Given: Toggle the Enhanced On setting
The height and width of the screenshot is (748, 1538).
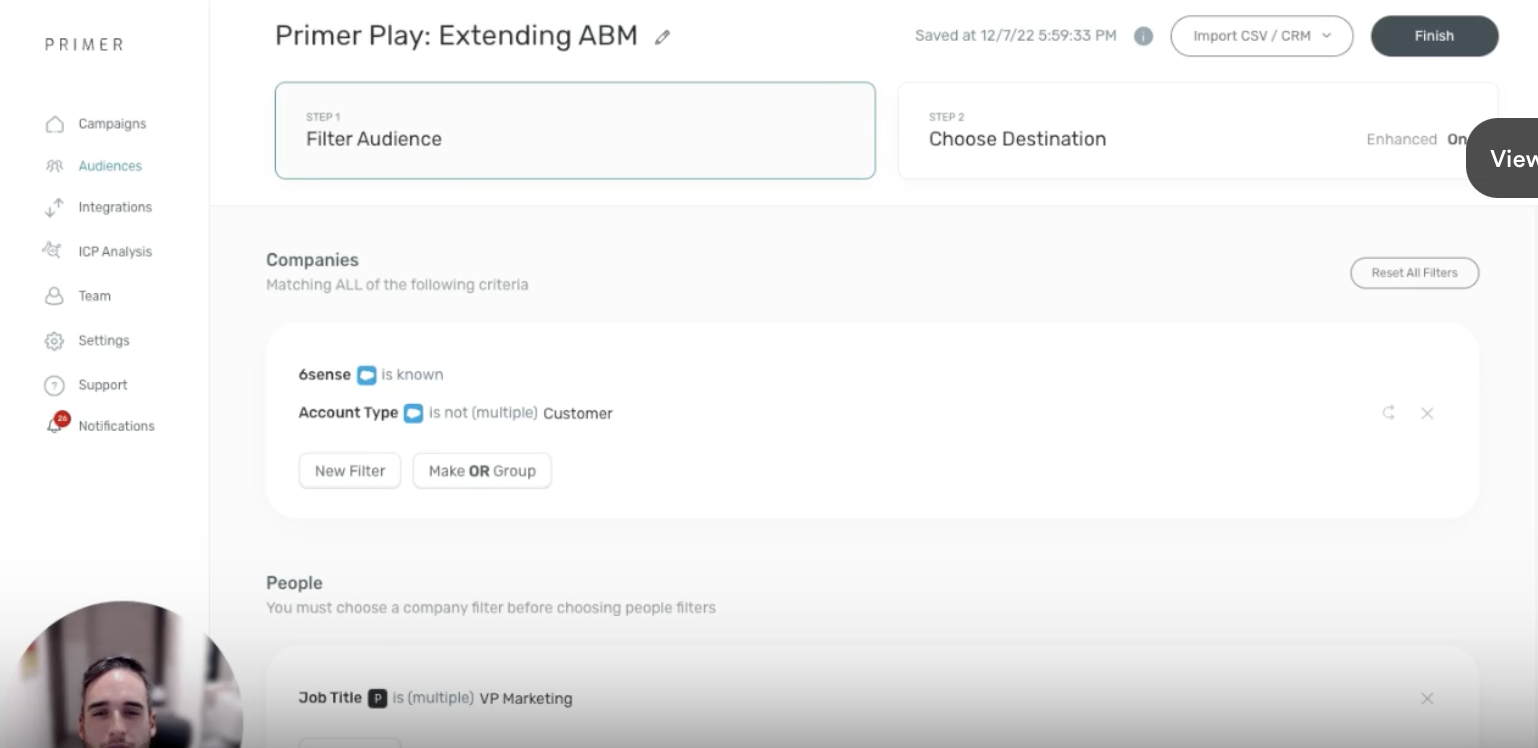Looking at the screenshot, I should pyautogui.click(x=1416, y=139).
